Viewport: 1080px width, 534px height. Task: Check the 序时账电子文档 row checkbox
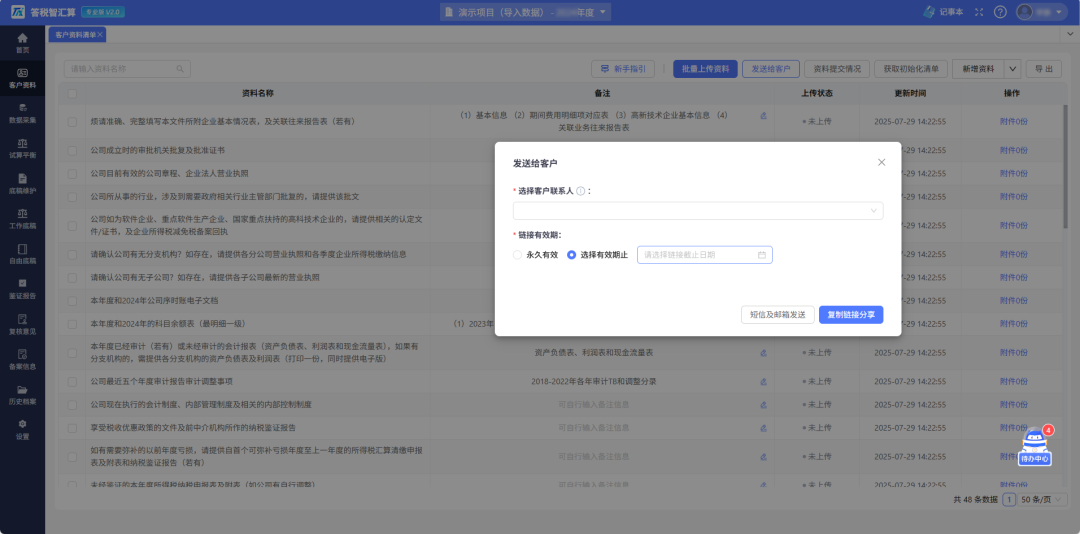[x=72, y=300]
